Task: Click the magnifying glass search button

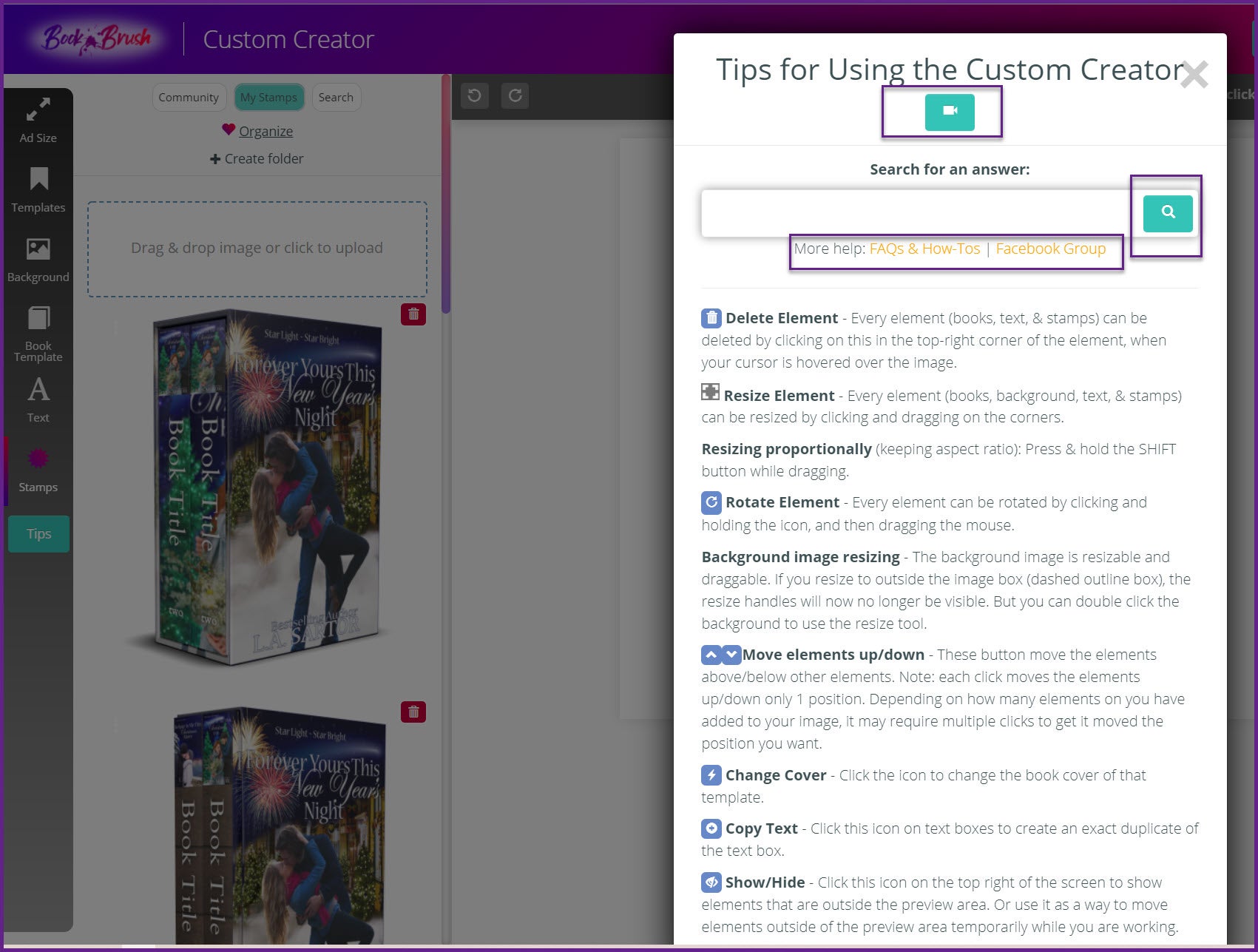Action: (1167, 213)
